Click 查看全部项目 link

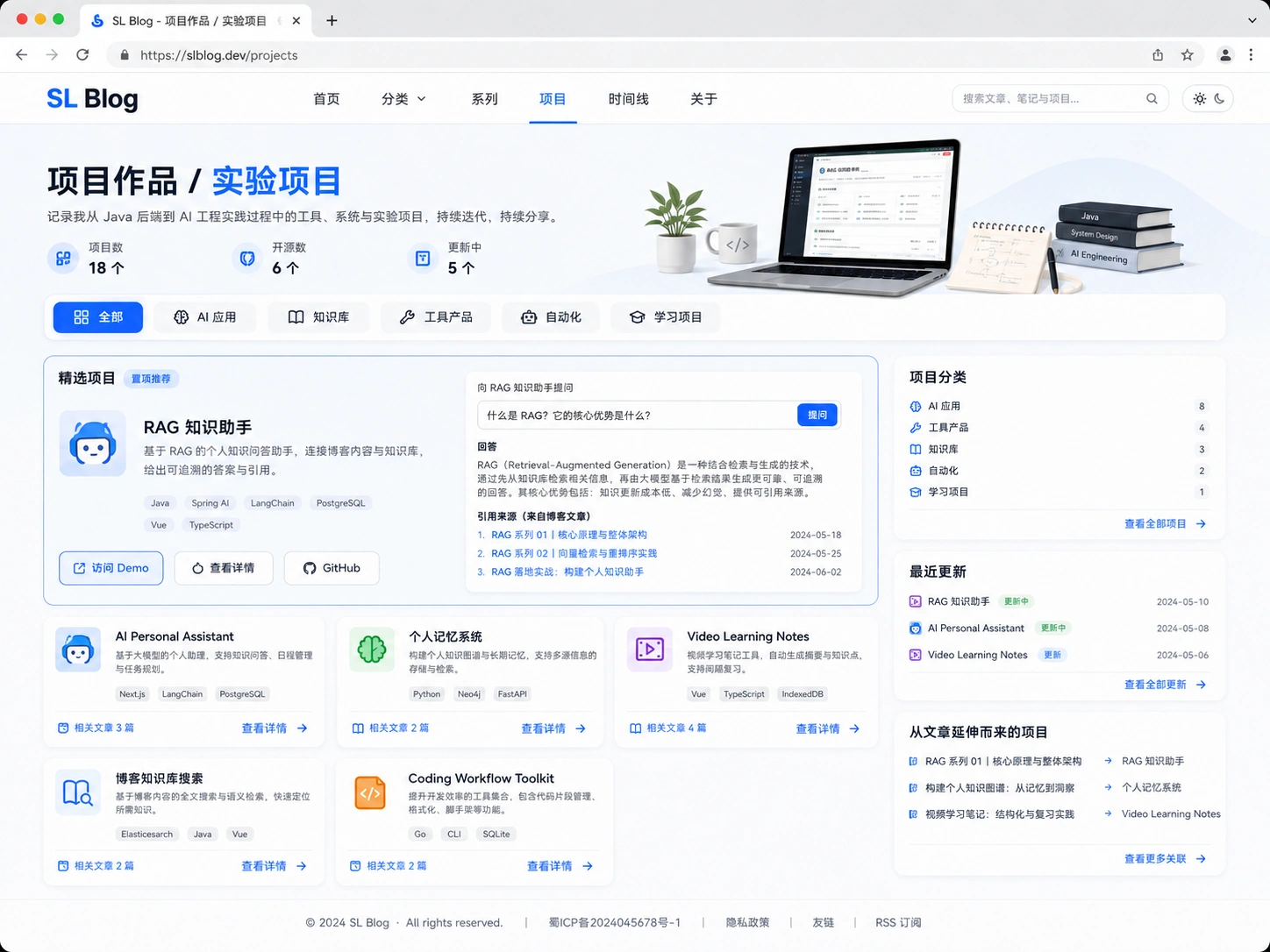click(1166, 524)
